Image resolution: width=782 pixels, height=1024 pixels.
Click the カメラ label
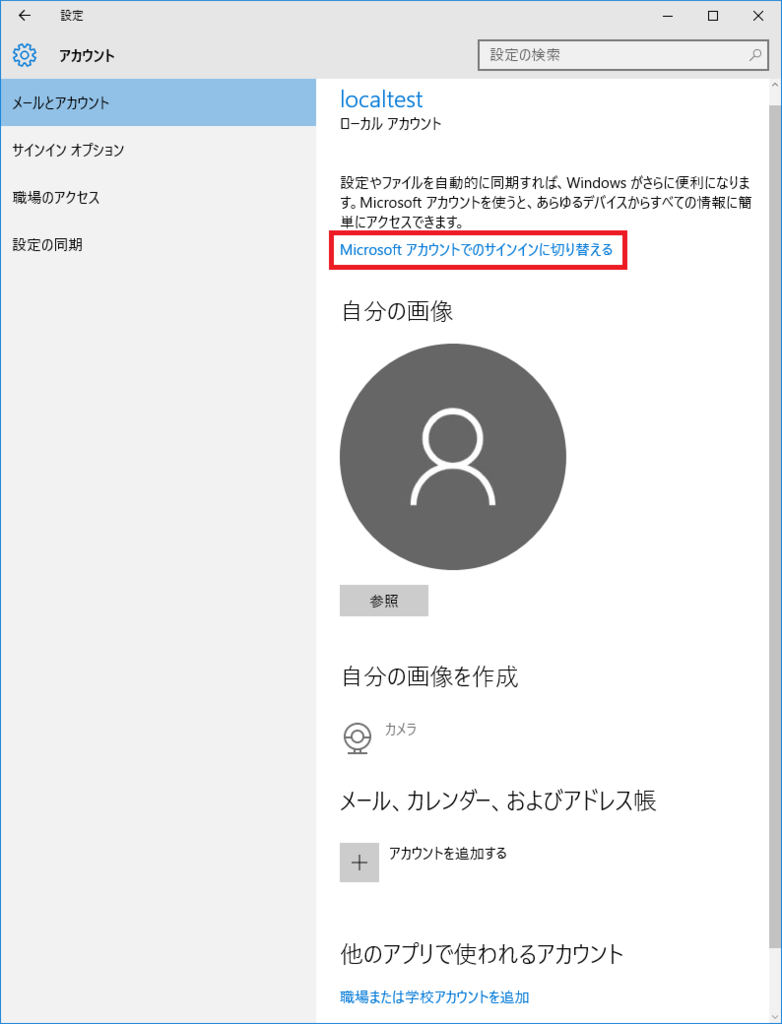400,729
